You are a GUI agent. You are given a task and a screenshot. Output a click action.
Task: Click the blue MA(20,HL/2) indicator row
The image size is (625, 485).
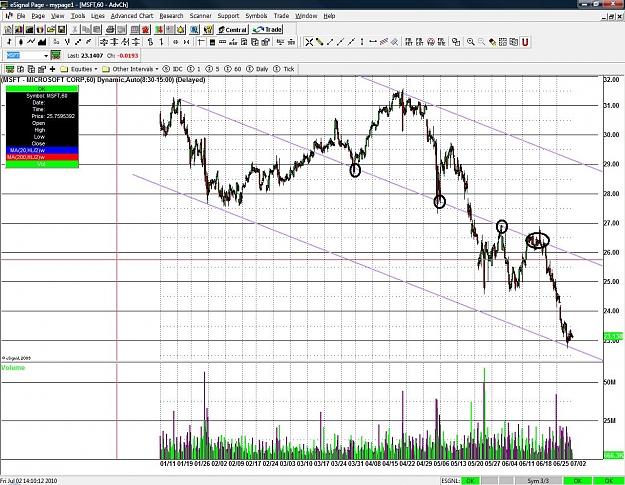pos(42,150)
